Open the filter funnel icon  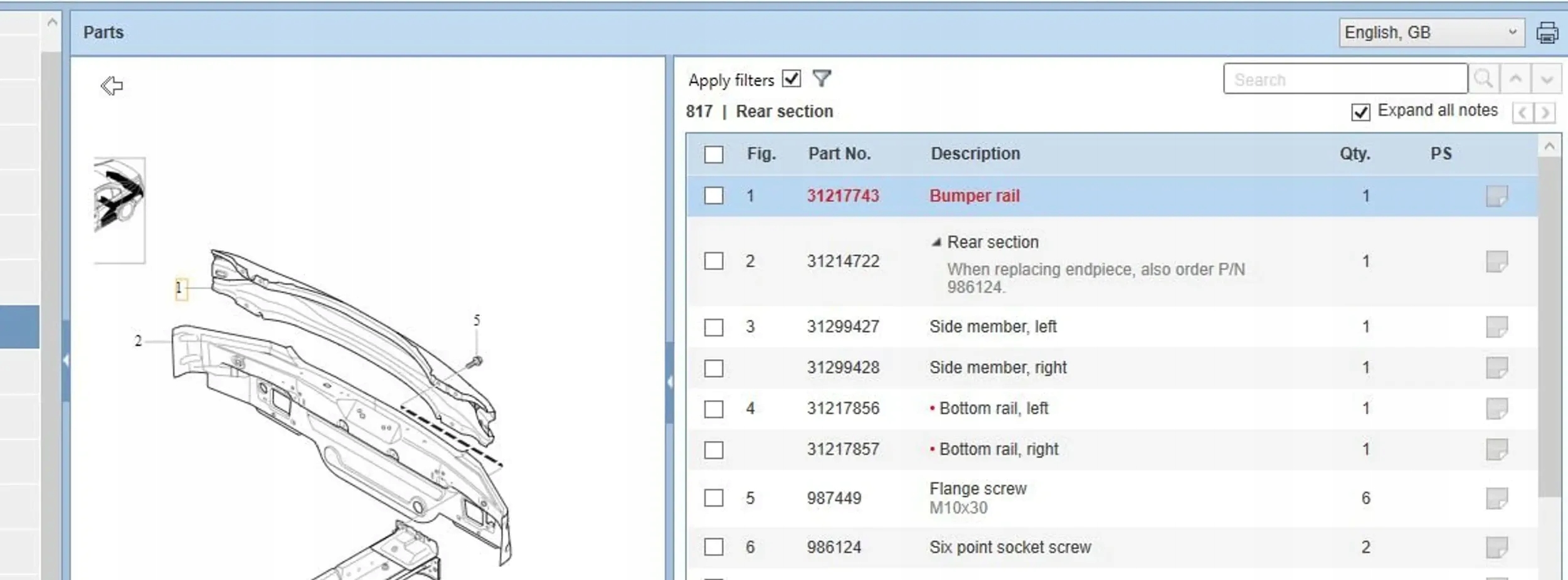(822, 78)
